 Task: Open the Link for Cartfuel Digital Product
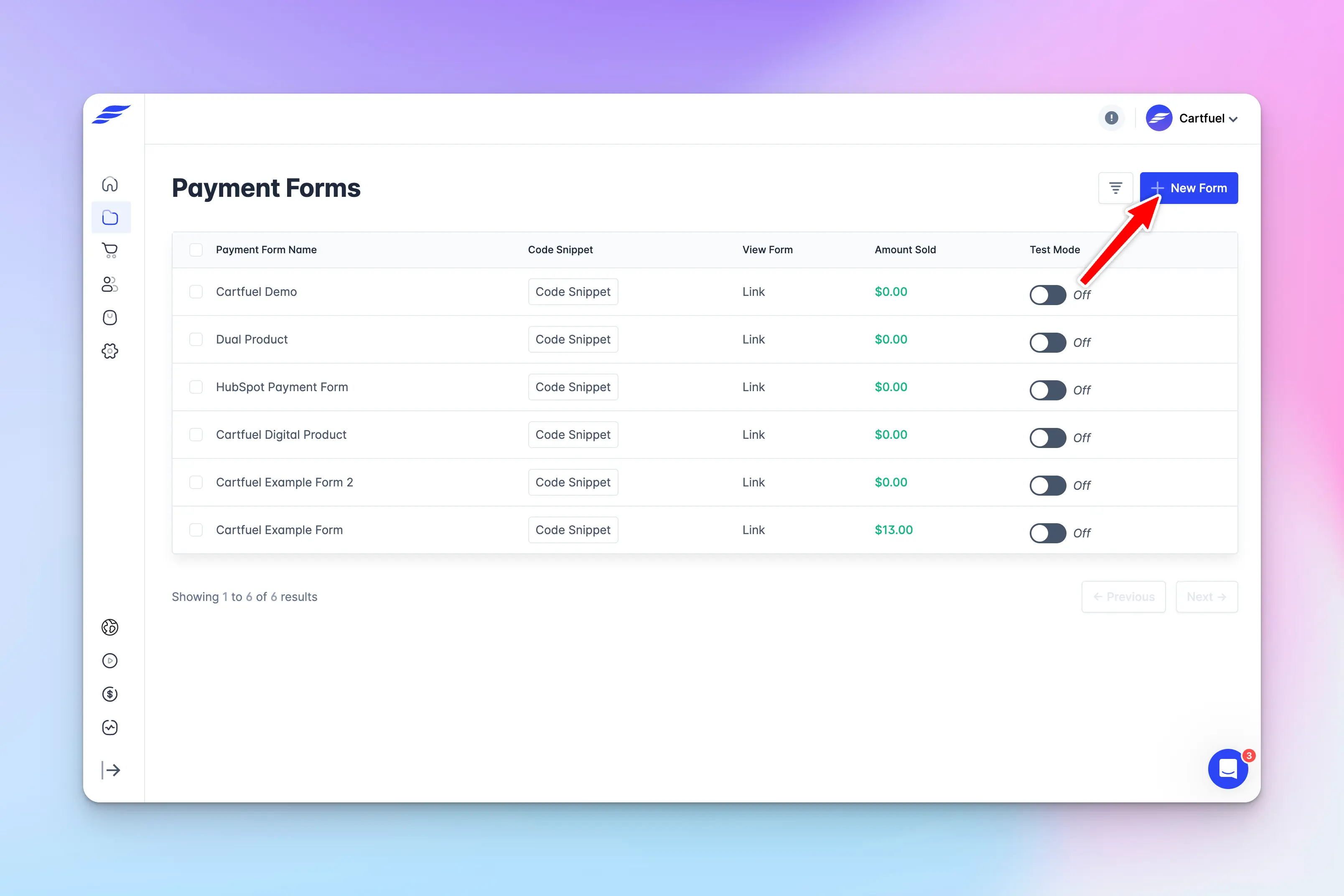(x=753, y=435)
